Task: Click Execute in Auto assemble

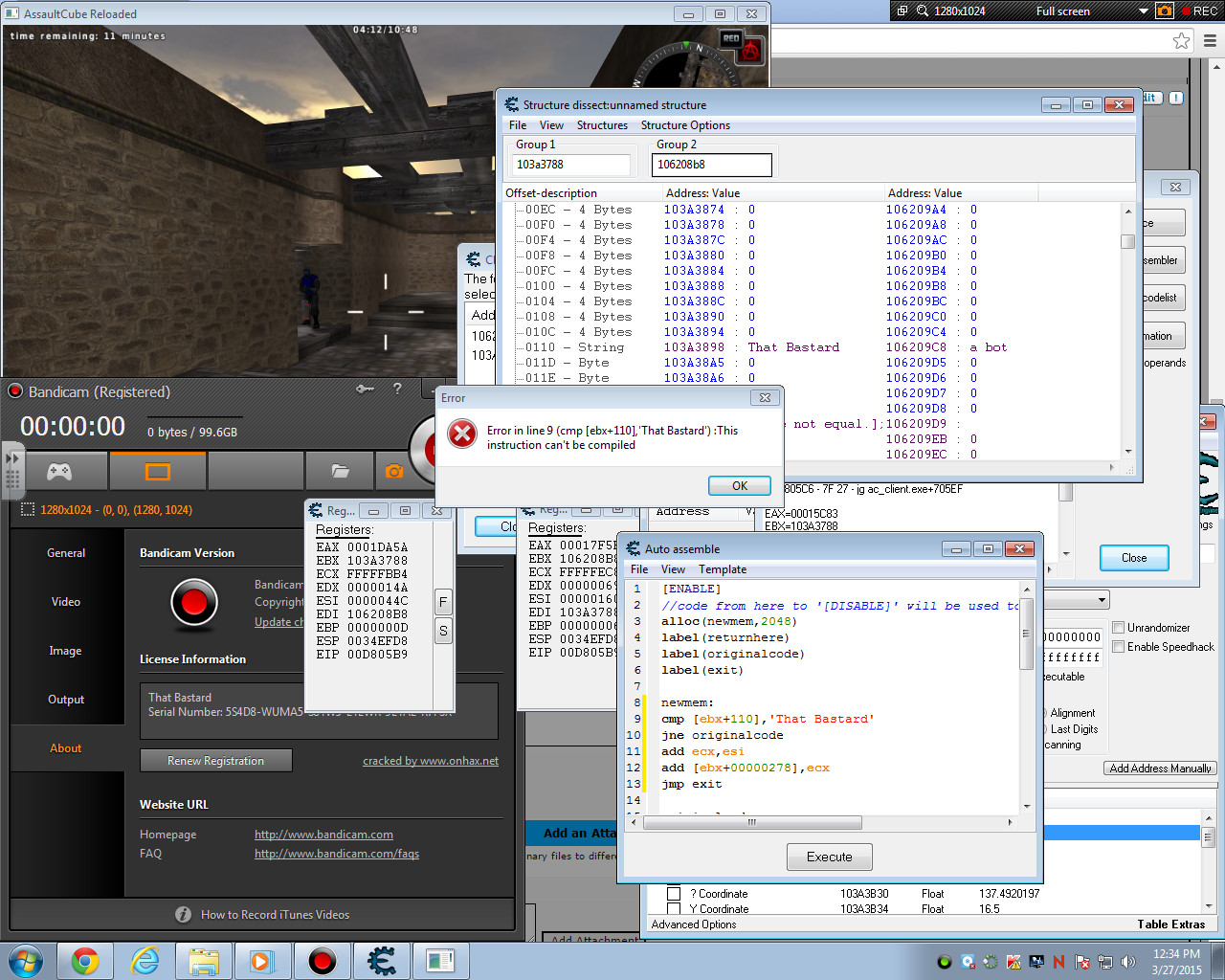Action: coord(829,857)
